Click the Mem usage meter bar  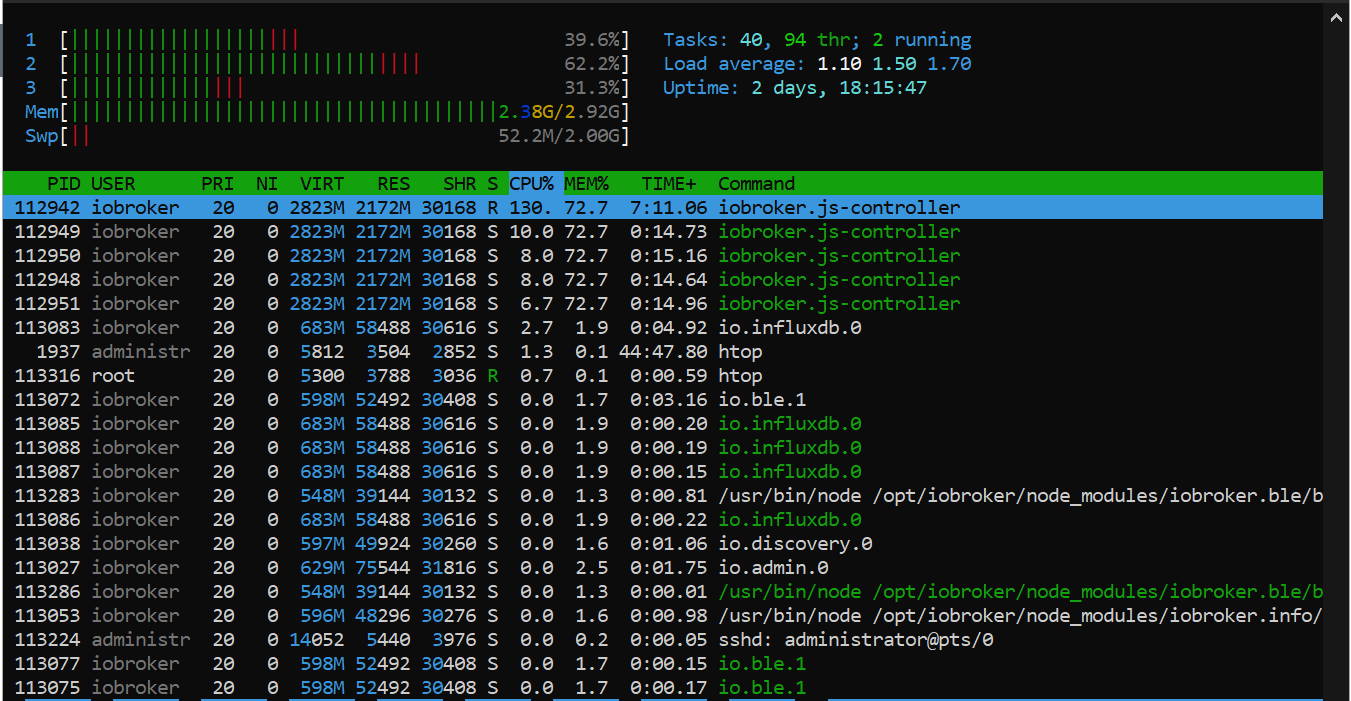point(346,112)
